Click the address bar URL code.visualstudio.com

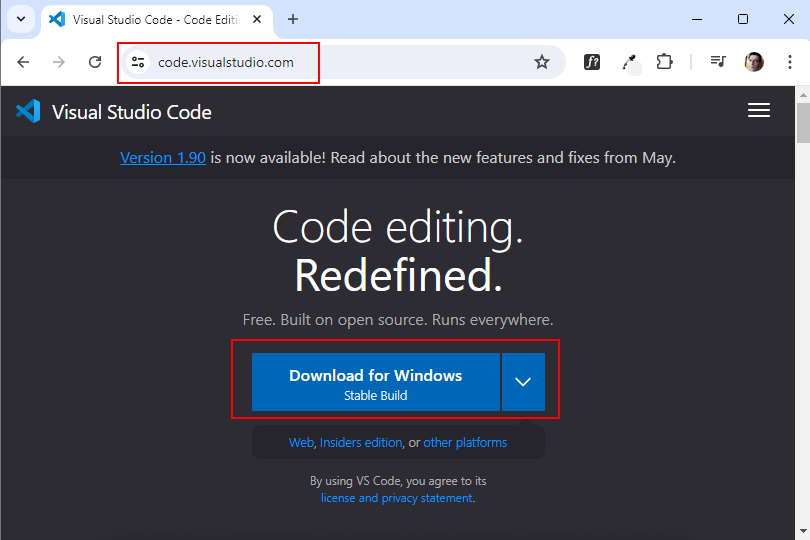(x=226, y=63)
